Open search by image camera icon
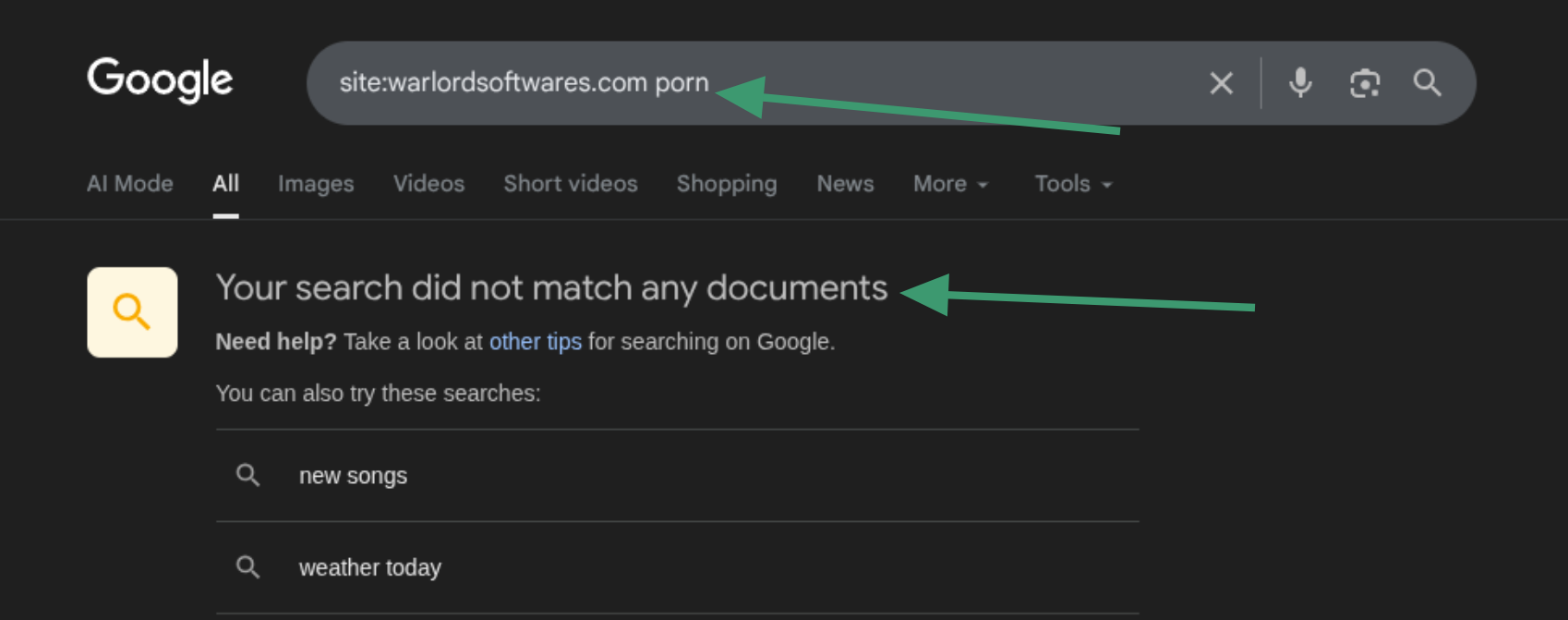 pyautogui.click(x=1365, y=83)
